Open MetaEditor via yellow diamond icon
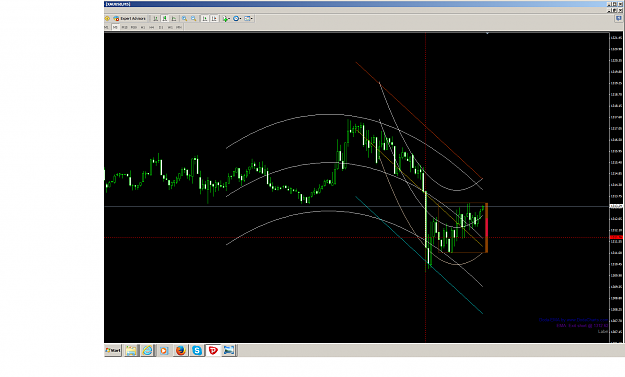Viewport: 625px width, 377px height. (107, 18)
